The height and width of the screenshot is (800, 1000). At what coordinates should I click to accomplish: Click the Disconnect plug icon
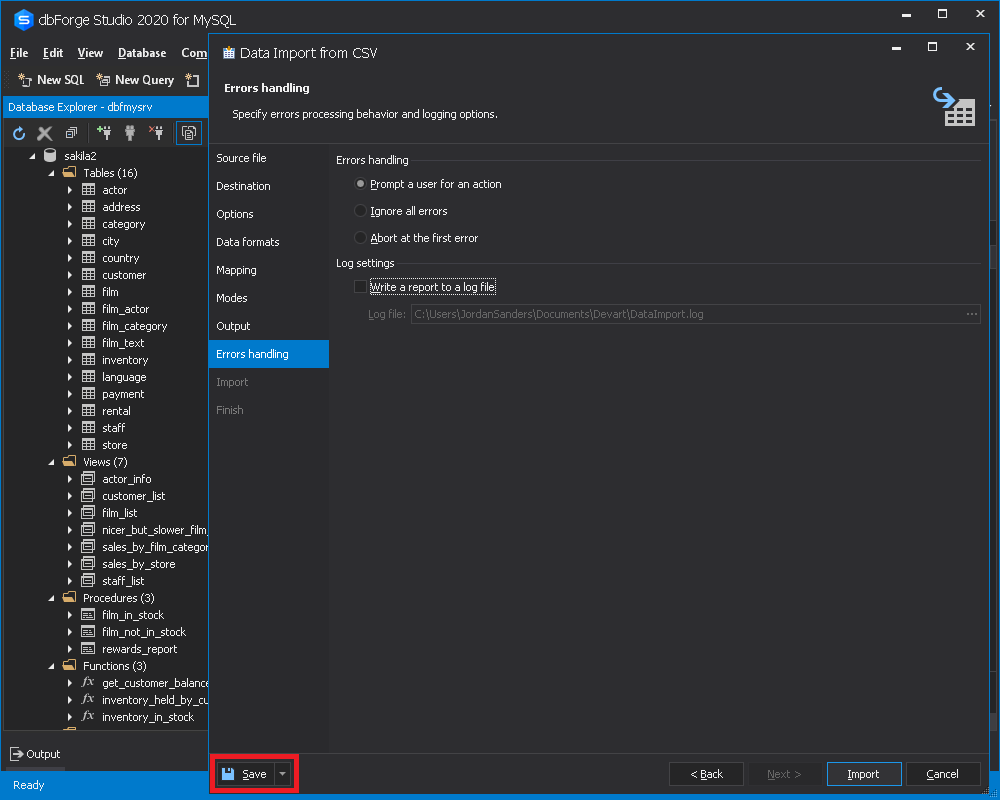point(155,132)
